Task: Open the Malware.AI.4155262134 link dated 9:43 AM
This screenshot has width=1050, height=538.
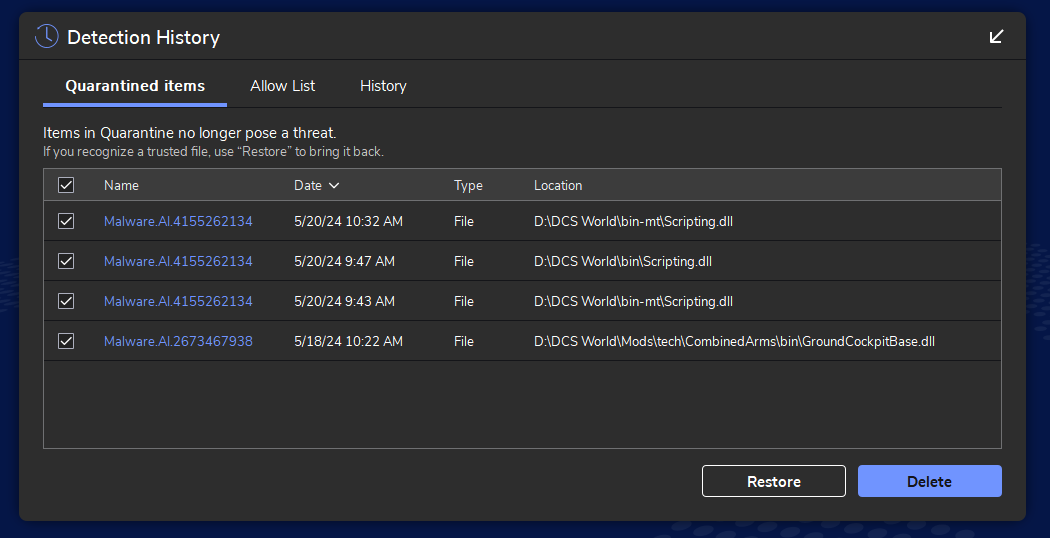Action: (178, 301)
